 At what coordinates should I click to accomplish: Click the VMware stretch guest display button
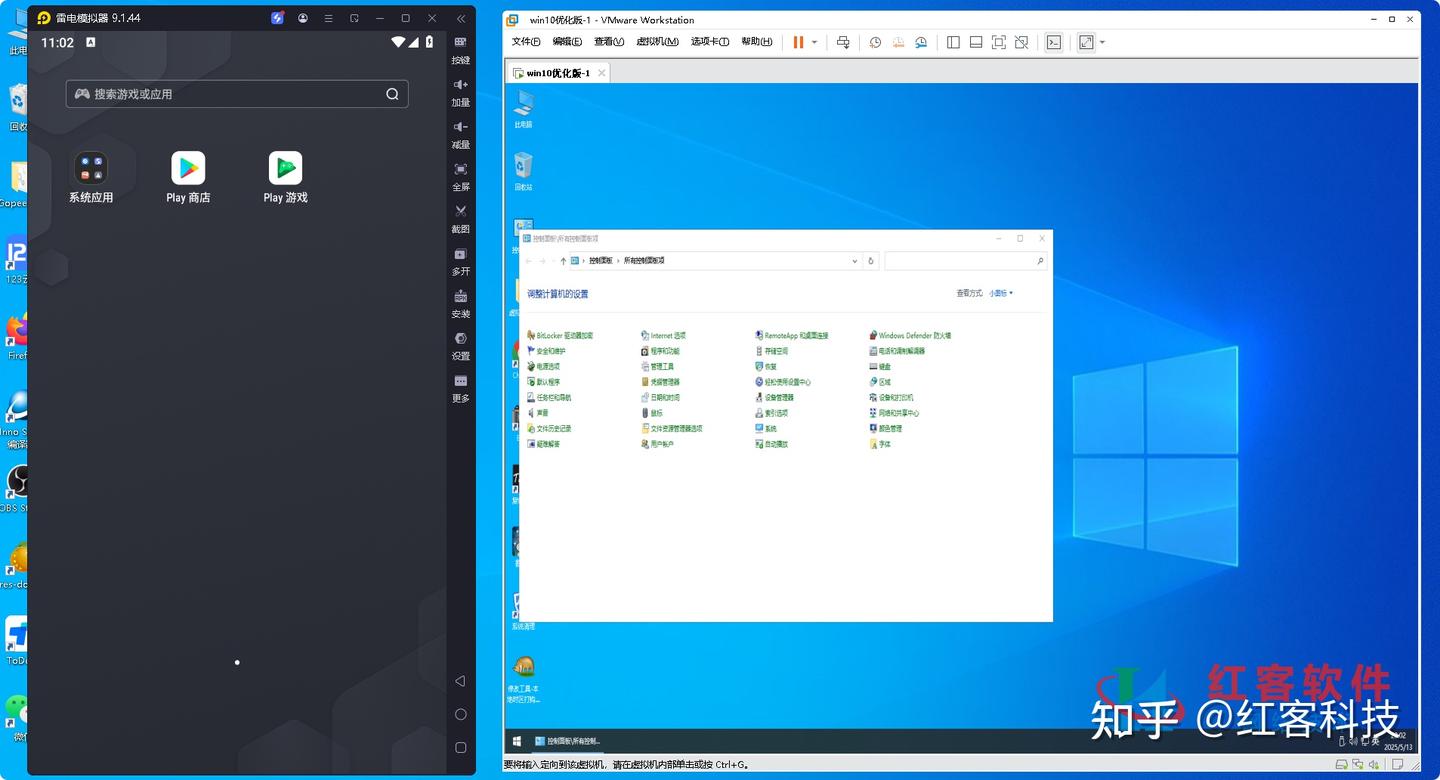coord(1086,42)
